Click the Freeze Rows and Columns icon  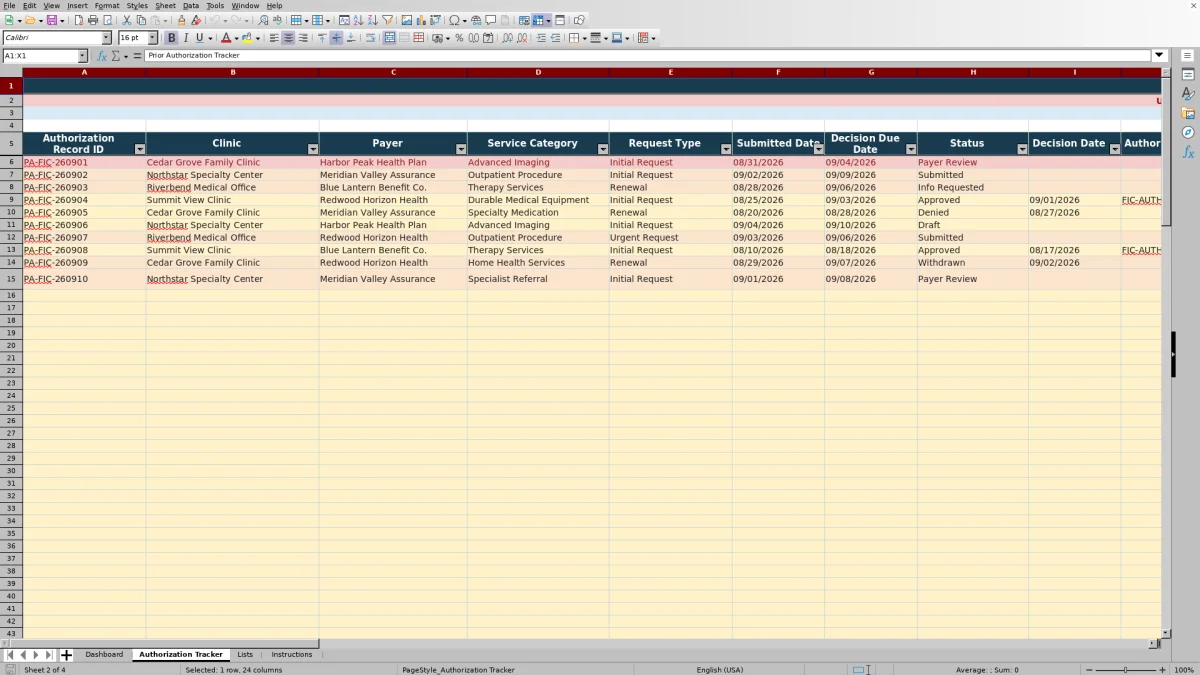[537, 20]
